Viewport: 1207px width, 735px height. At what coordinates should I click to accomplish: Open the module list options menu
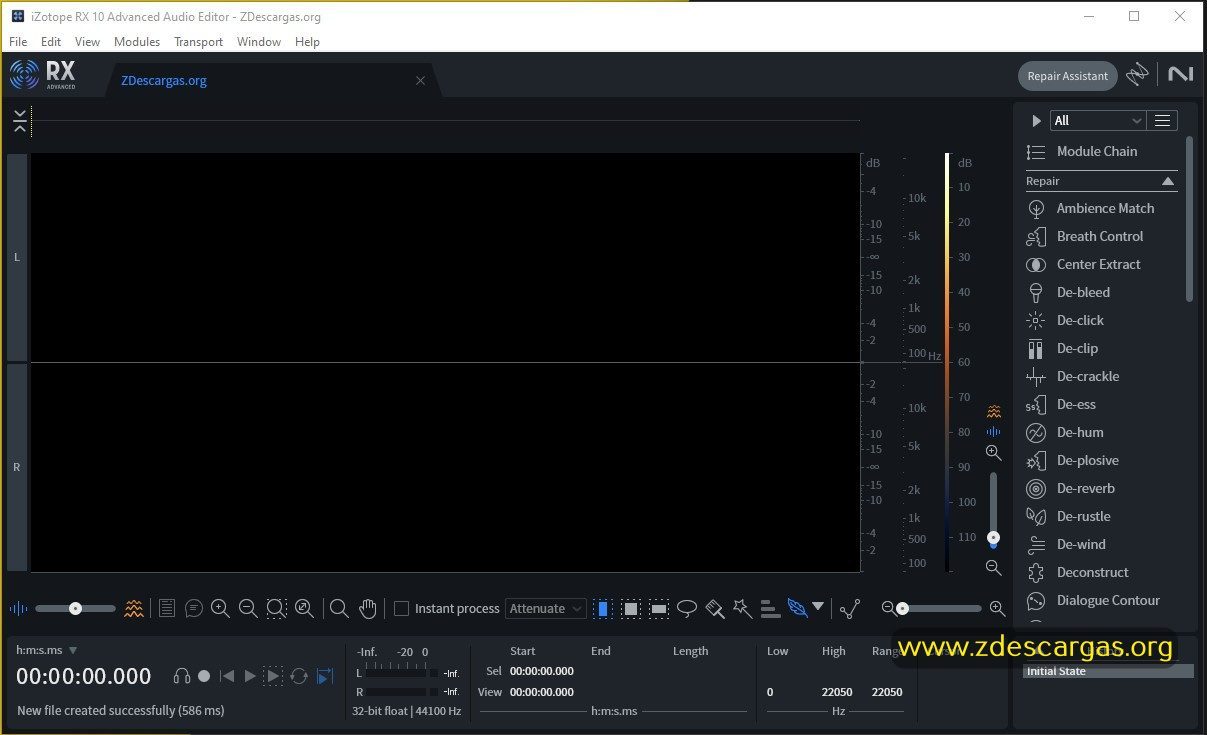click(1162, 120)
